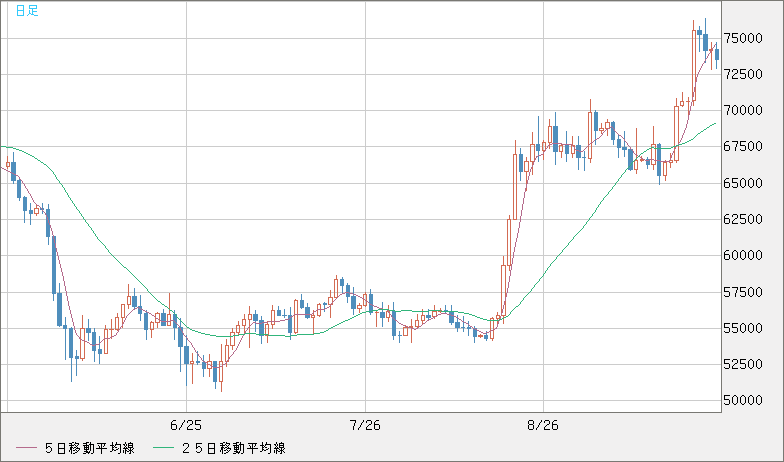Click the 65000 price axis label
Viewport: 784px width, 462px height.
pos(745,183)
